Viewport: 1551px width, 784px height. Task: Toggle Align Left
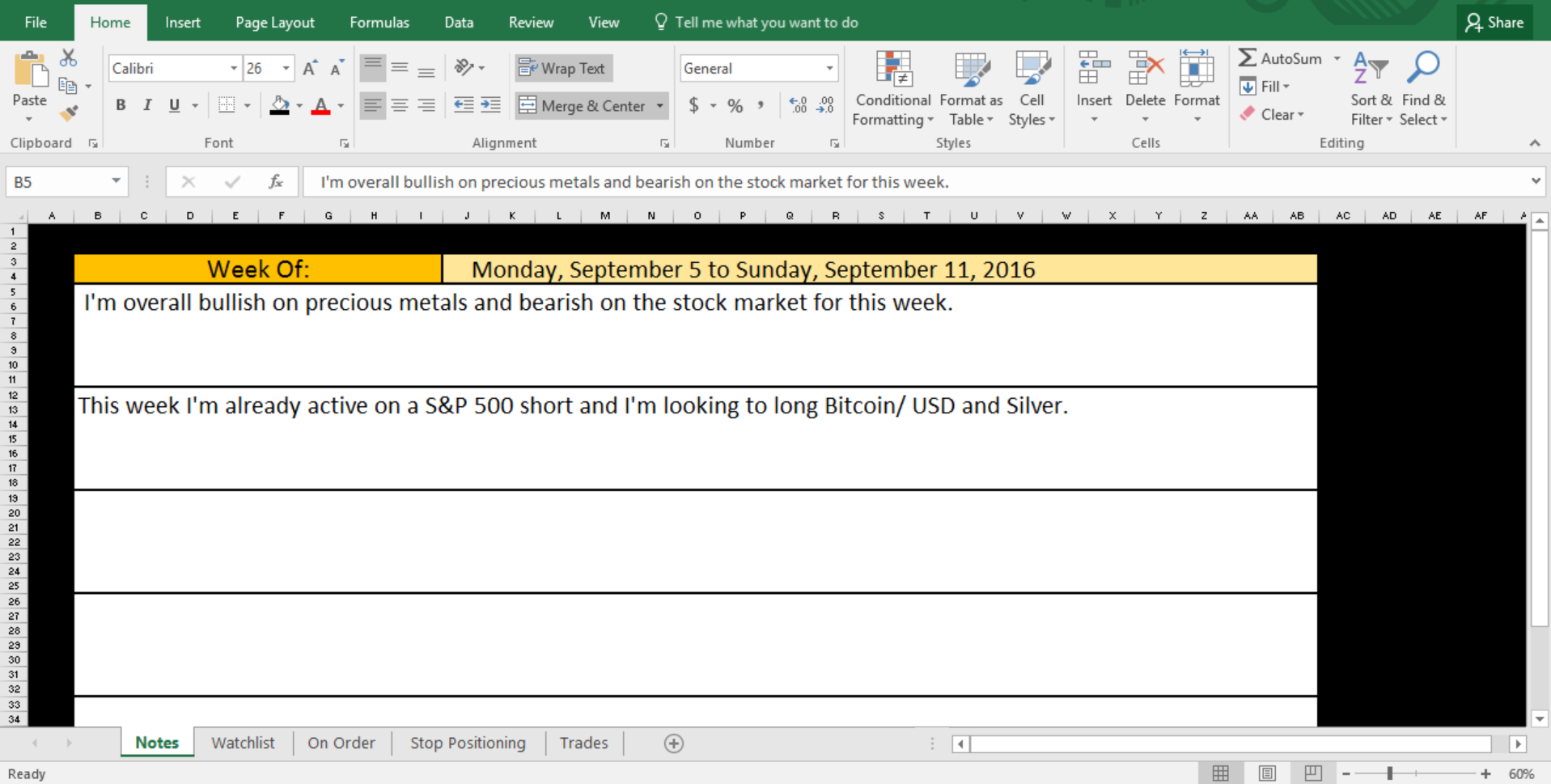(373, 105)
